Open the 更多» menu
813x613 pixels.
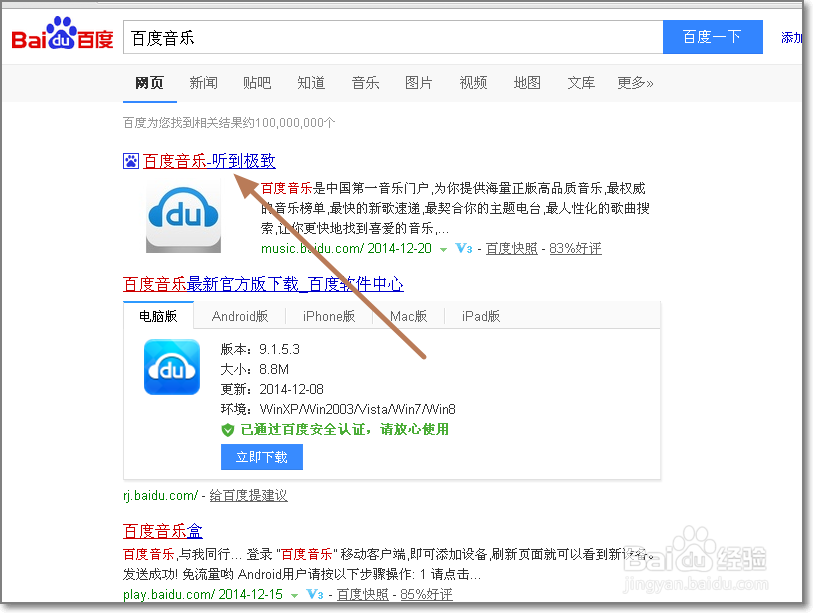click(635, 83)
